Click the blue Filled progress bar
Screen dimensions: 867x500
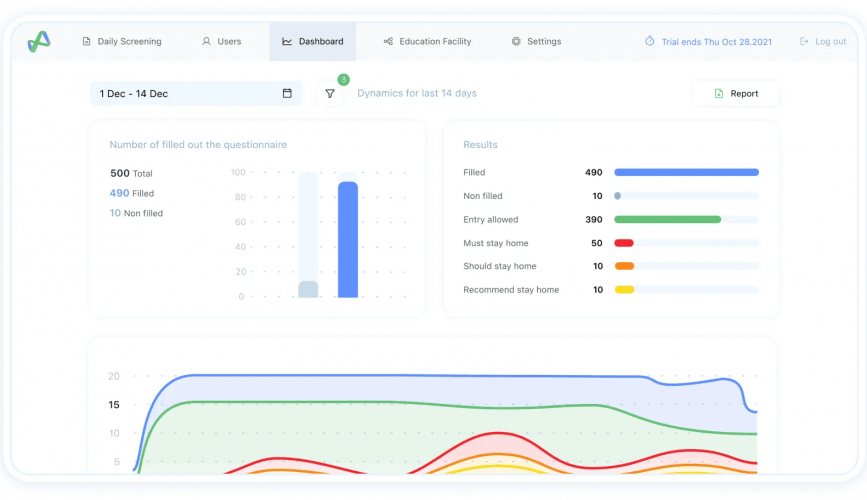coord(686,173)
